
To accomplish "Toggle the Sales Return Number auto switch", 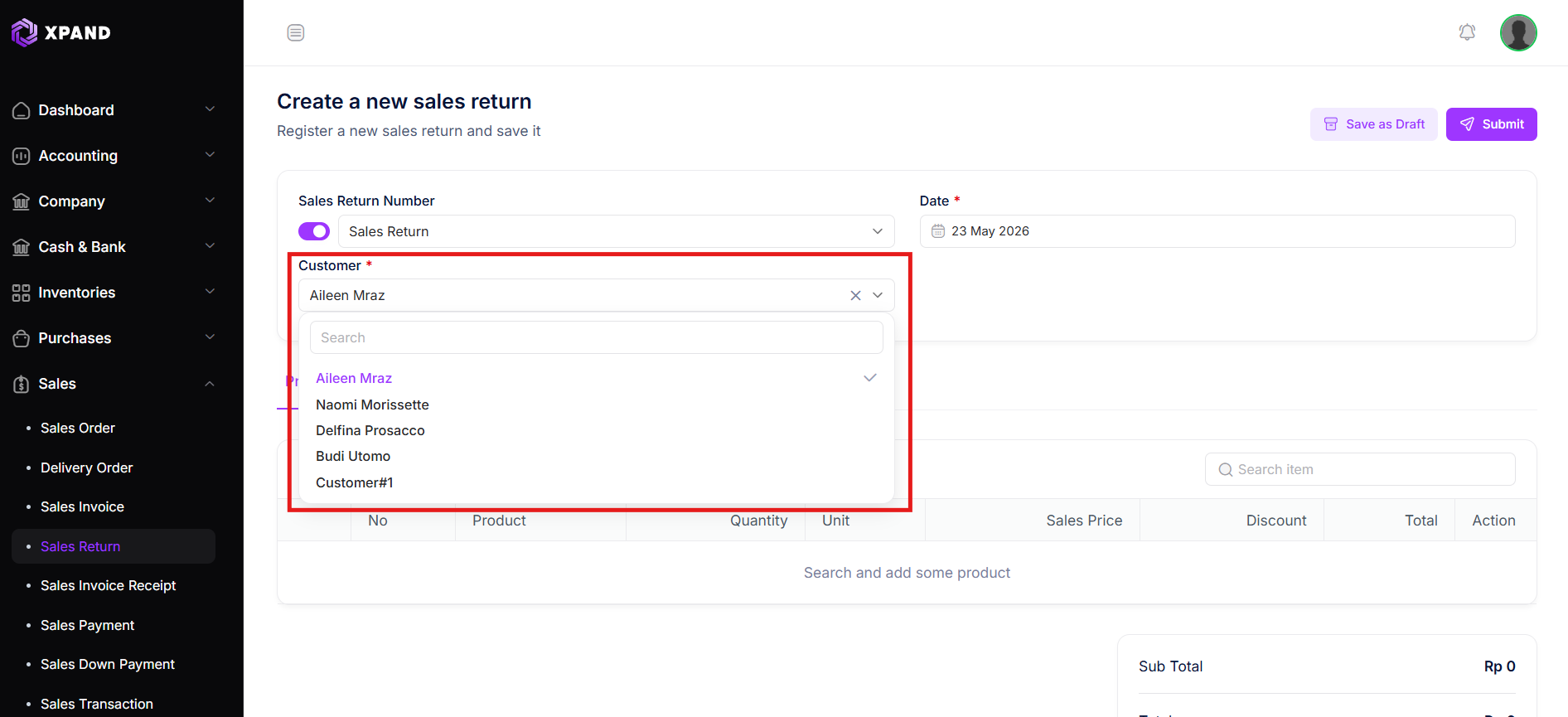I will pos(314,231).
